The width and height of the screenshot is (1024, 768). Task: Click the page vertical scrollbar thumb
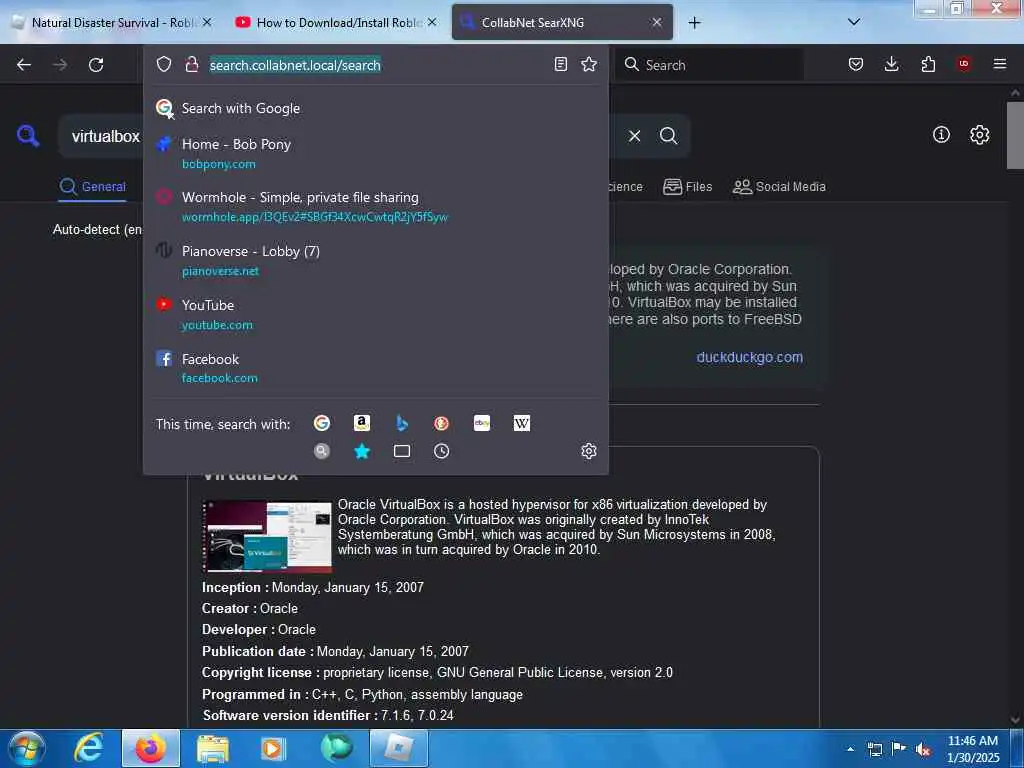click(1015, 135)
